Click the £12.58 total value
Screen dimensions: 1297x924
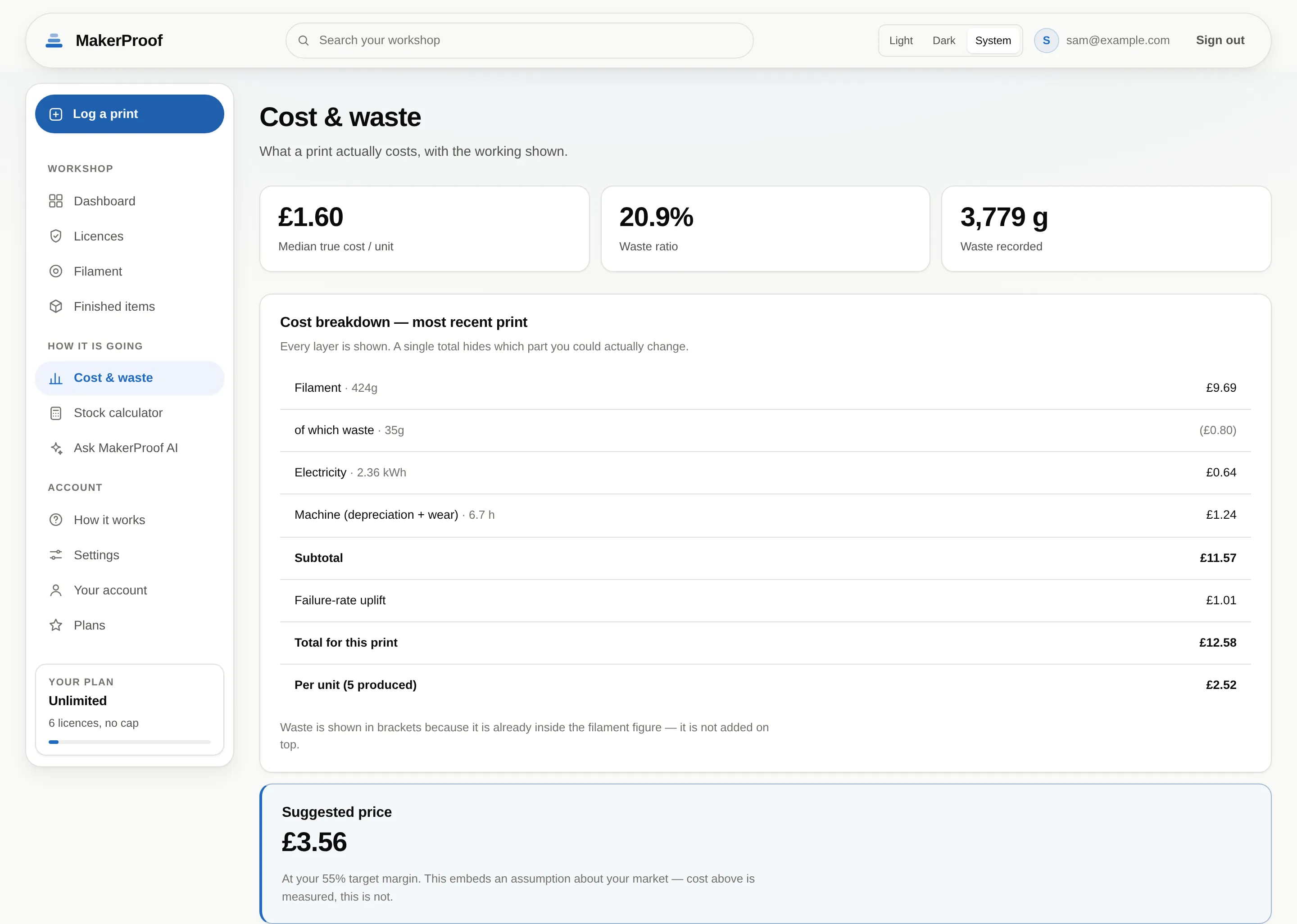[1217, 643]
